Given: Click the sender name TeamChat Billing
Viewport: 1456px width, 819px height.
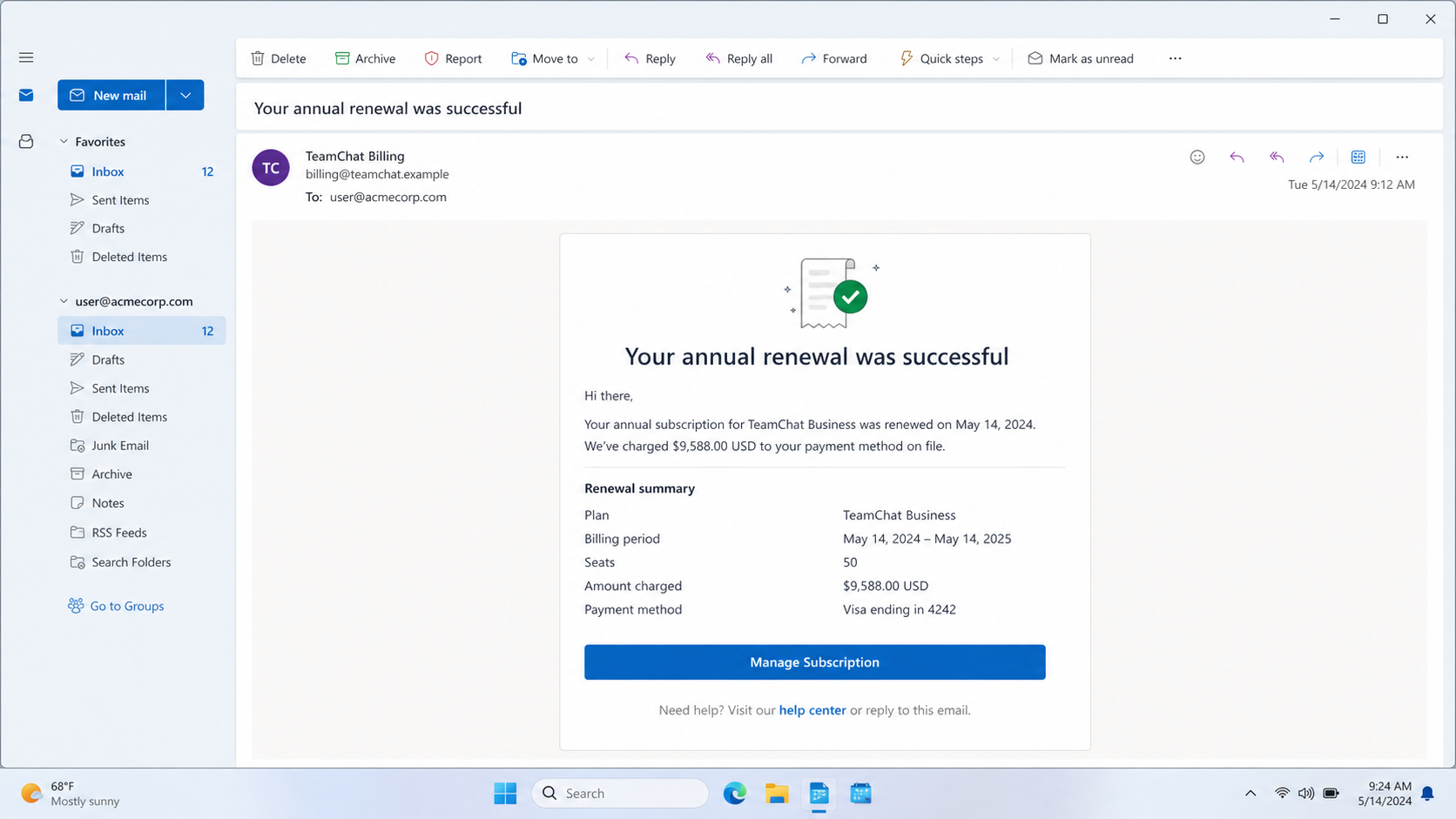Looking at the screenshot, I should click(x=354, y=156).
